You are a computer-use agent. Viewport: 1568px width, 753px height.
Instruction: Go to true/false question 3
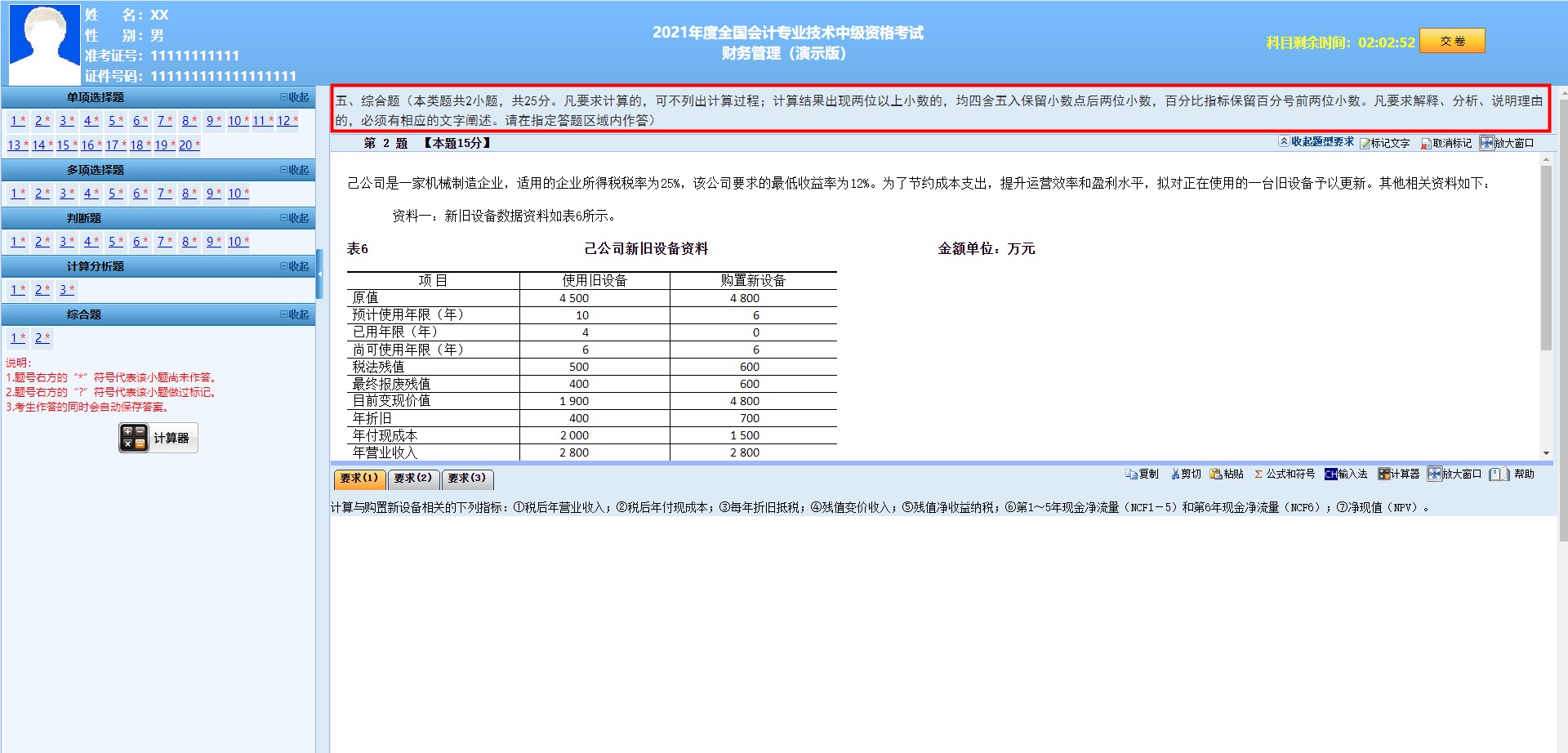(x=66, y=242)
